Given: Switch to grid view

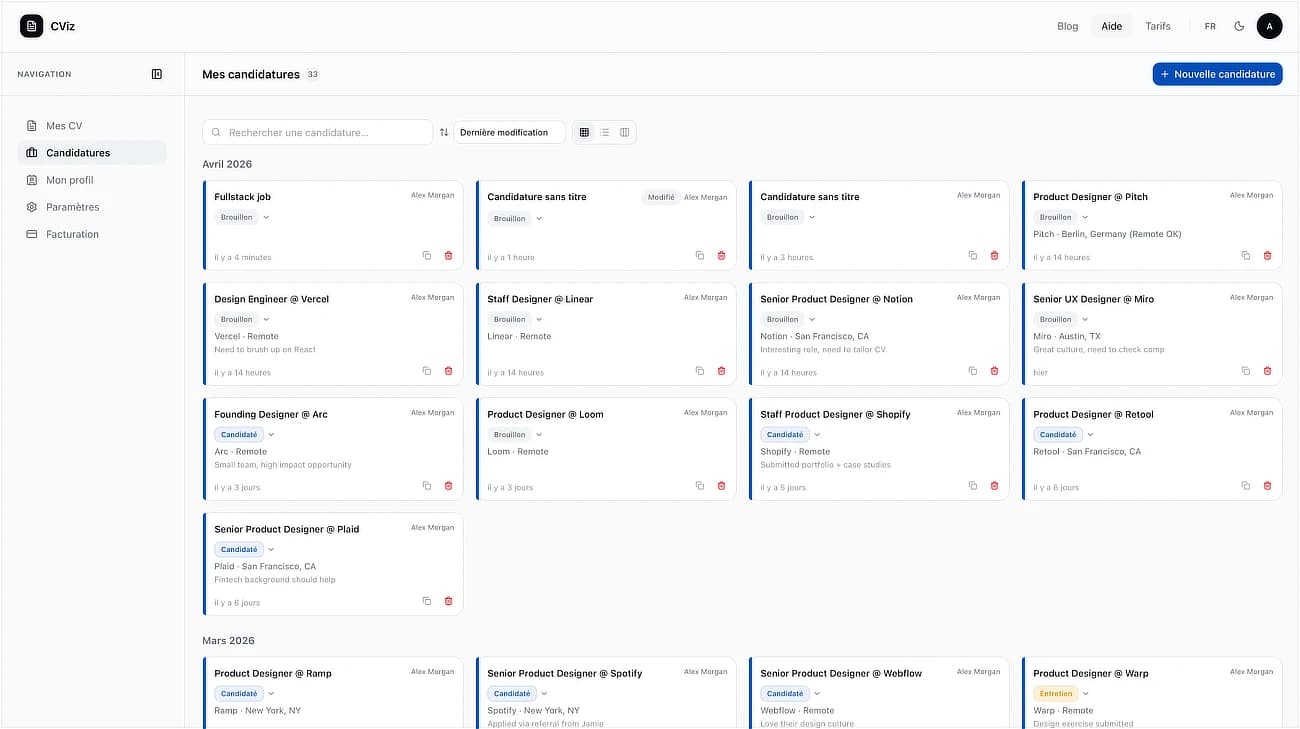Looking at the screenshot, I should [585, 132].
